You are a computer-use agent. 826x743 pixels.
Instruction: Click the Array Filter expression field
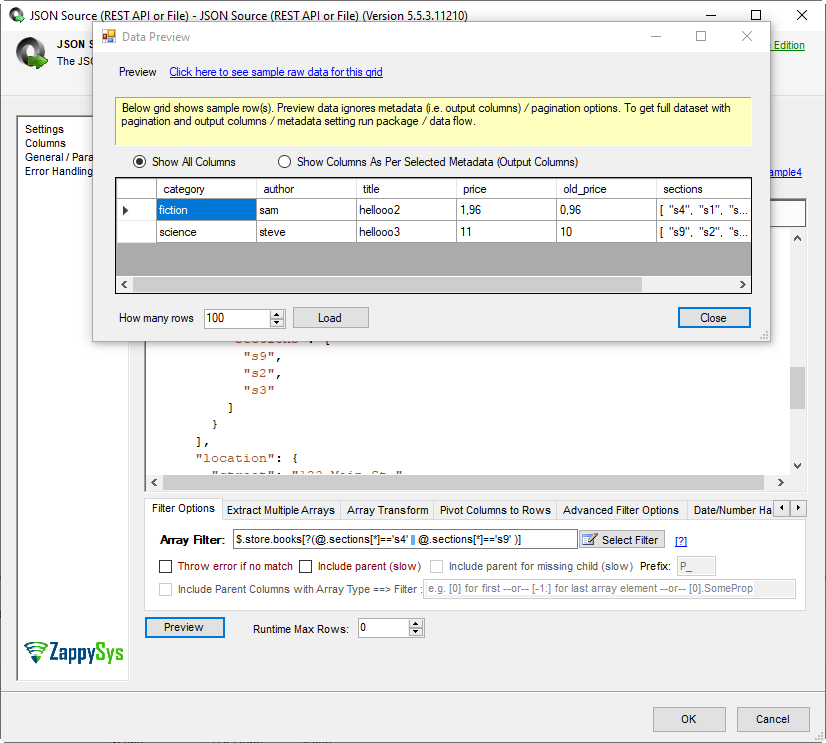pos(405,540)
